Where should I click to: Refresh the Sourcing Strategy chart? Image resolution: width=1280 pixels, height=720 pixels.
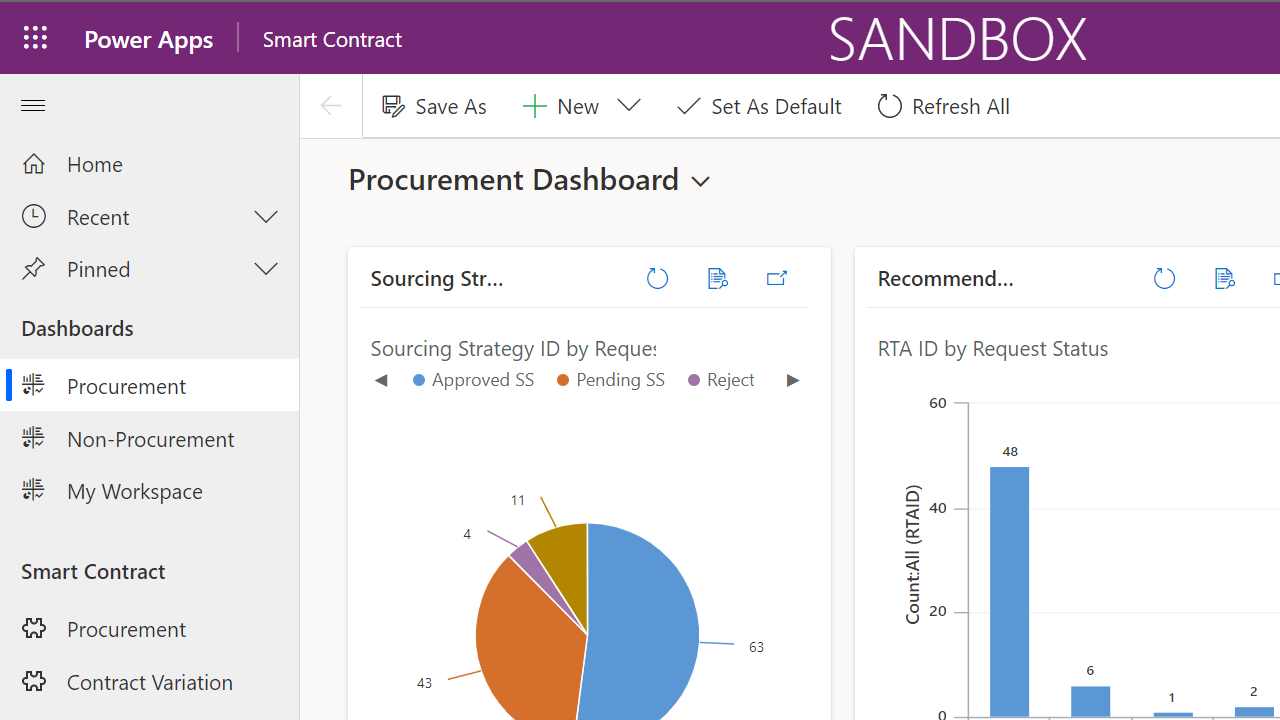[x=657, y=279]
